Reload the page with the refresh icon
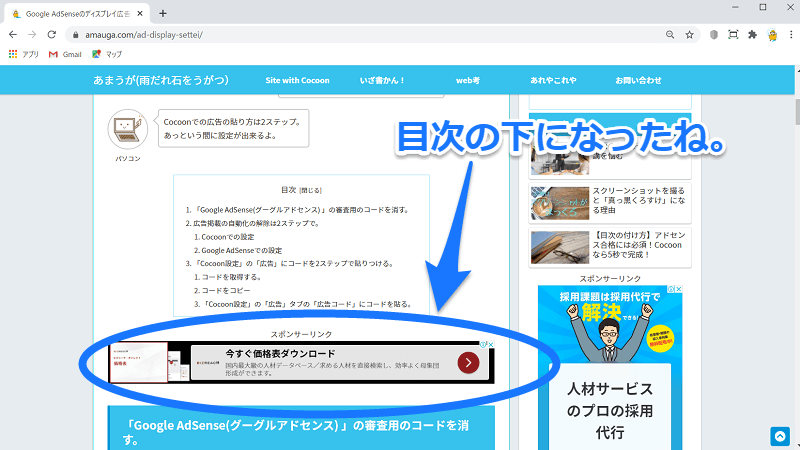 pos(52,34)
